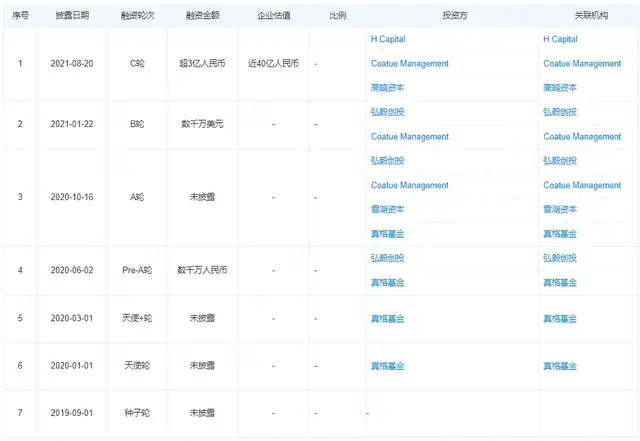Image resolution: width=640 pixels, height=441 pixels.
Task: Select the date cell 2020-03-01
Action: [72, 318]
